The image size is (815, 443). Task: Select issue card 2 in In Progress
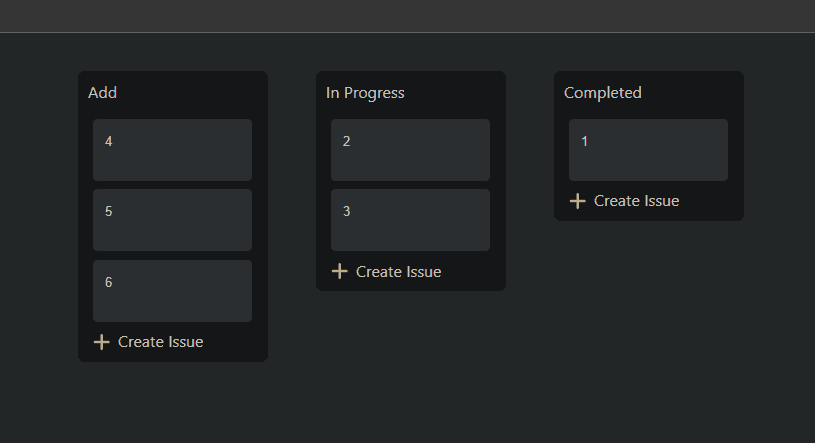click(410, 150)
